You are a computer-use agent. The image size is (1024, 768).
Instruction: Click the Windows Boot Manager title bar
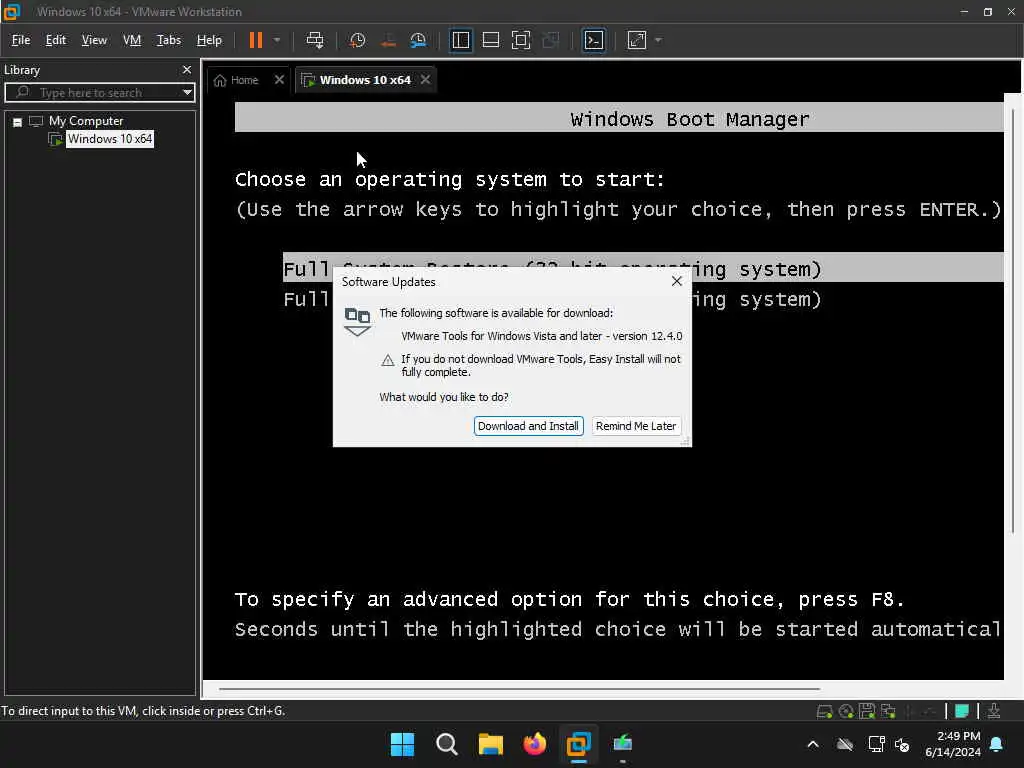click(619, 118)
